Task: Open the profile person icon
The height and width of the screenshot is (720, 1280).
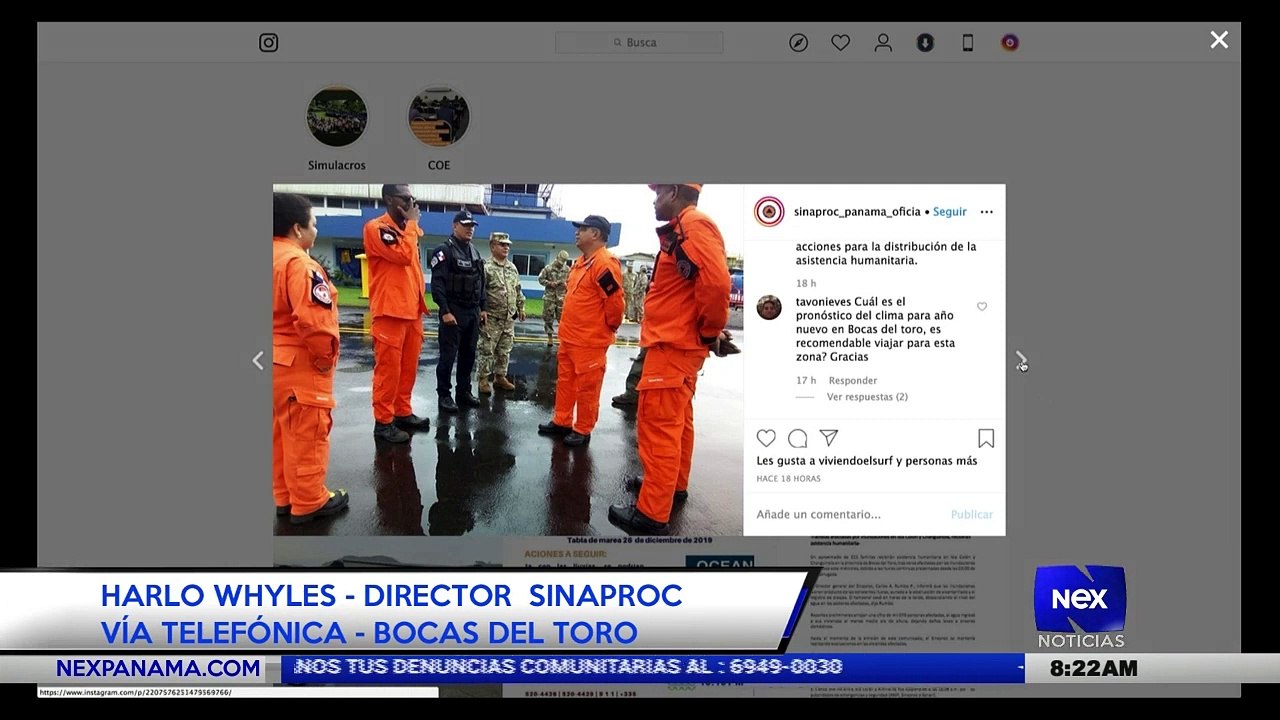Action: pyautogui.click(x=883, y=43)
